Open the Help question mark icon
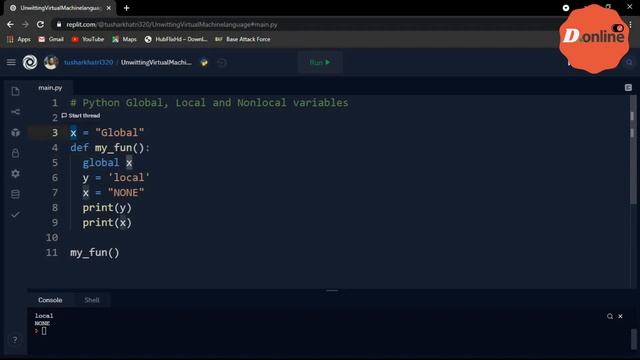 [15, 340]
